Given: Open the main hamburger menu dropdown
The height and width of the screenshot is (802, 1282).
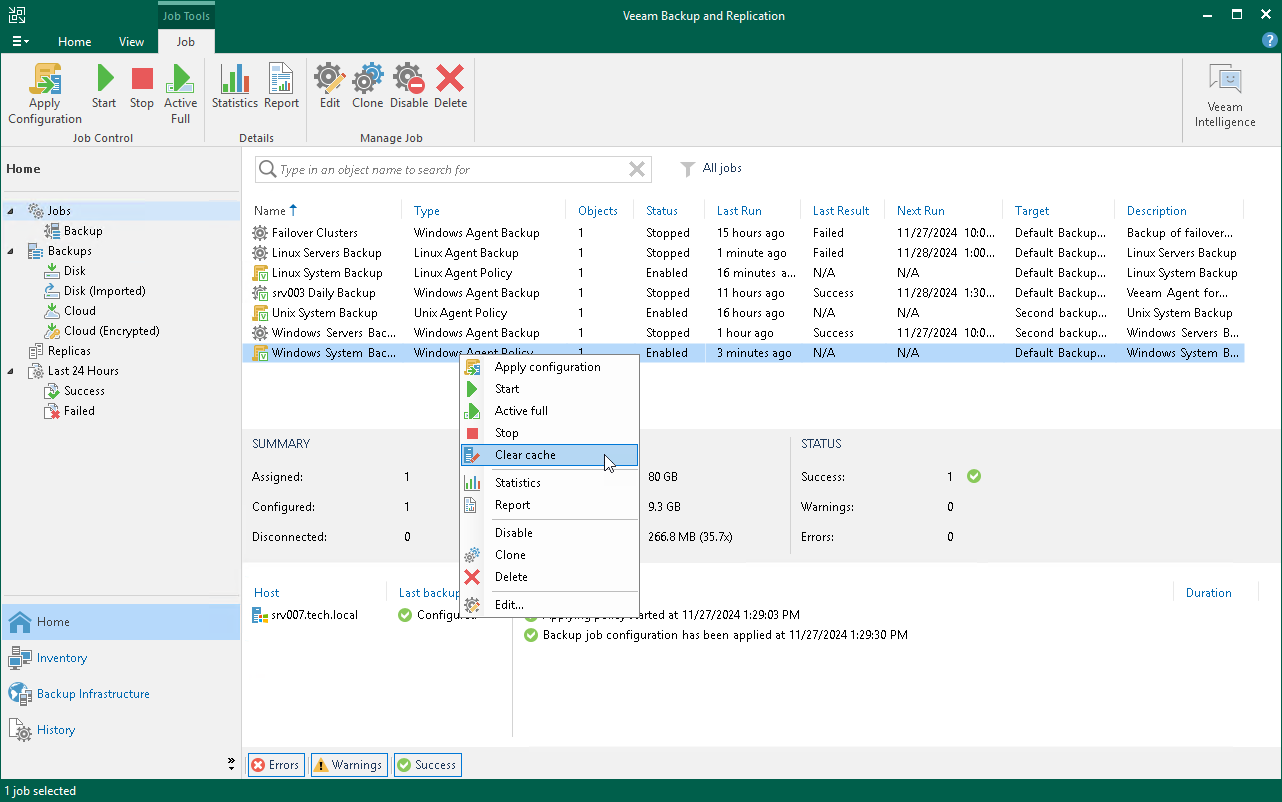Looking at the screenshot, I should click(19, 42).
